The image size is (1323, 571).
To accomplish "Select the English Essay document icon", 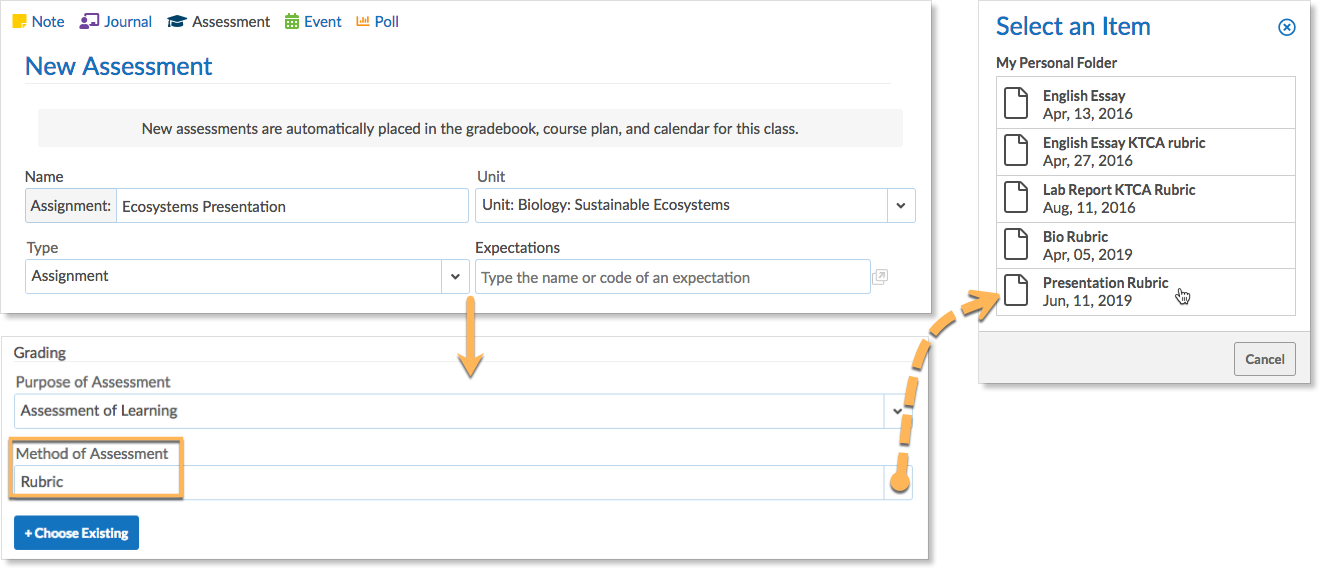I will click(1016, 103).
